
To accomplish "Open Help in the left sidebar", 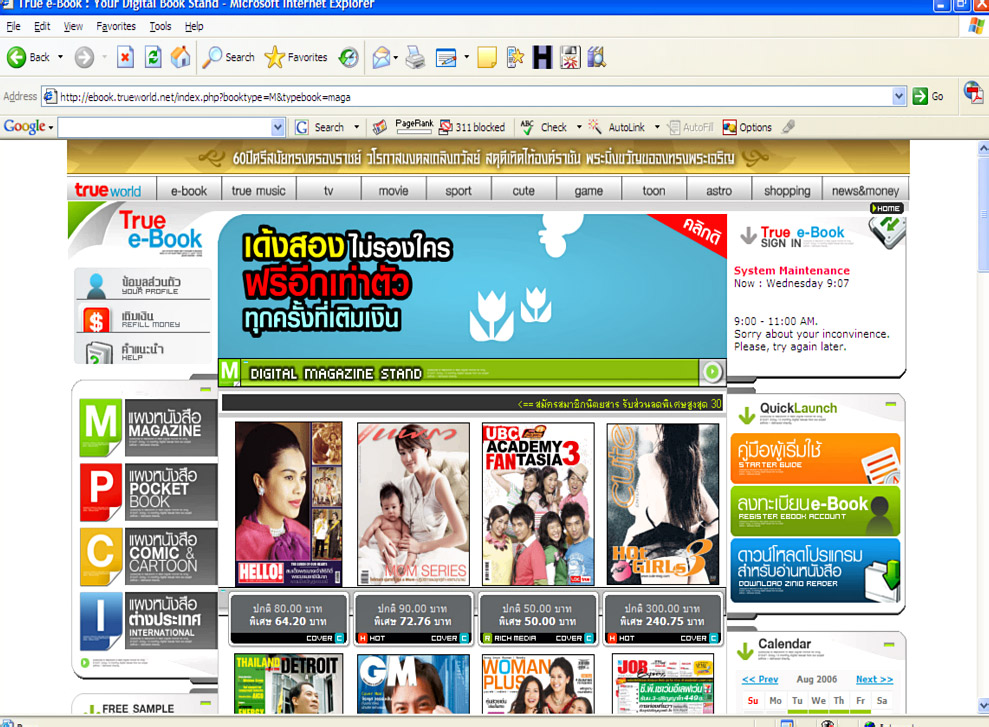I will [x=143, y=351].
